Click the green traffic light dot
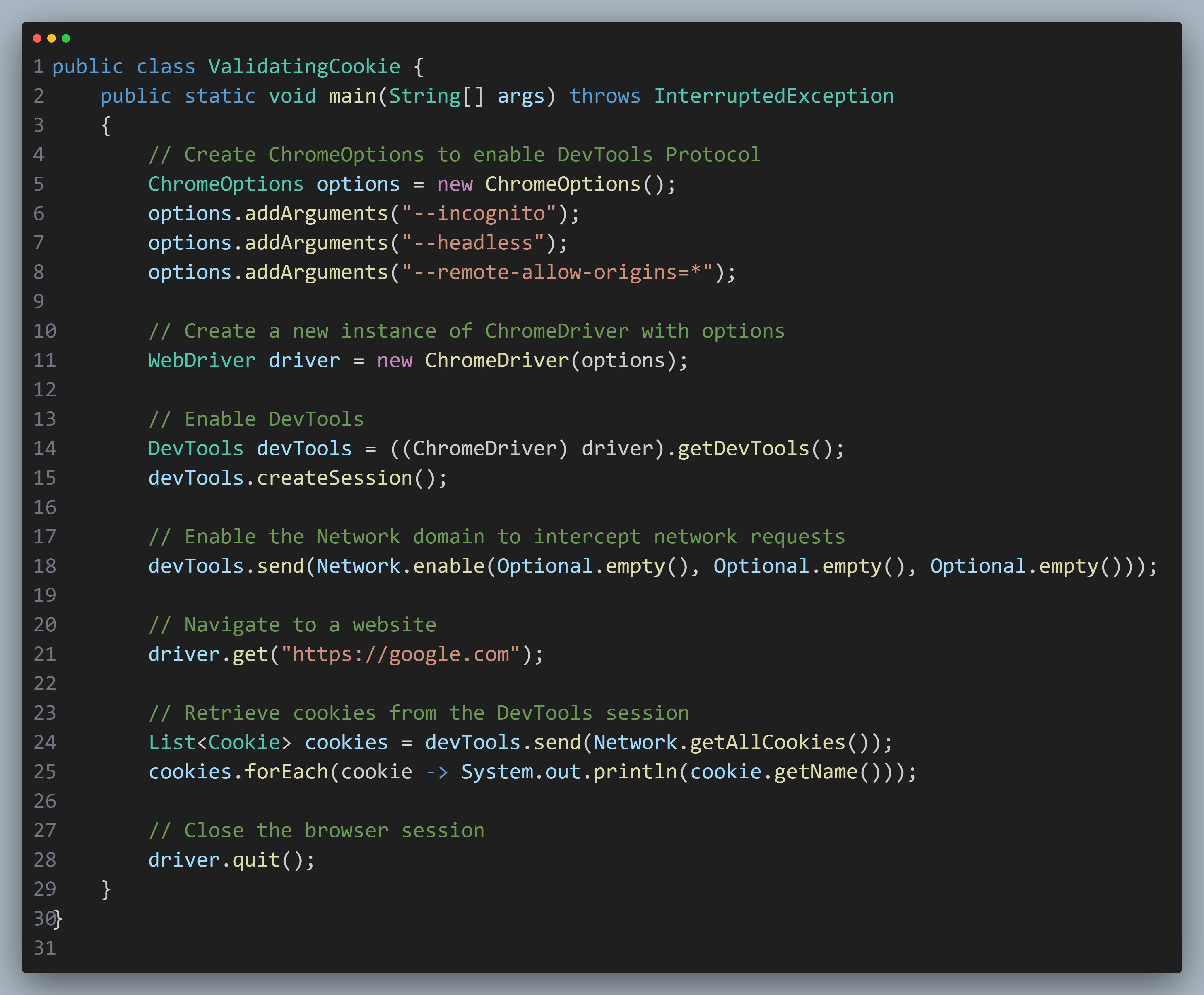This screenshot has height=995, width=1204. click(67, 38)
